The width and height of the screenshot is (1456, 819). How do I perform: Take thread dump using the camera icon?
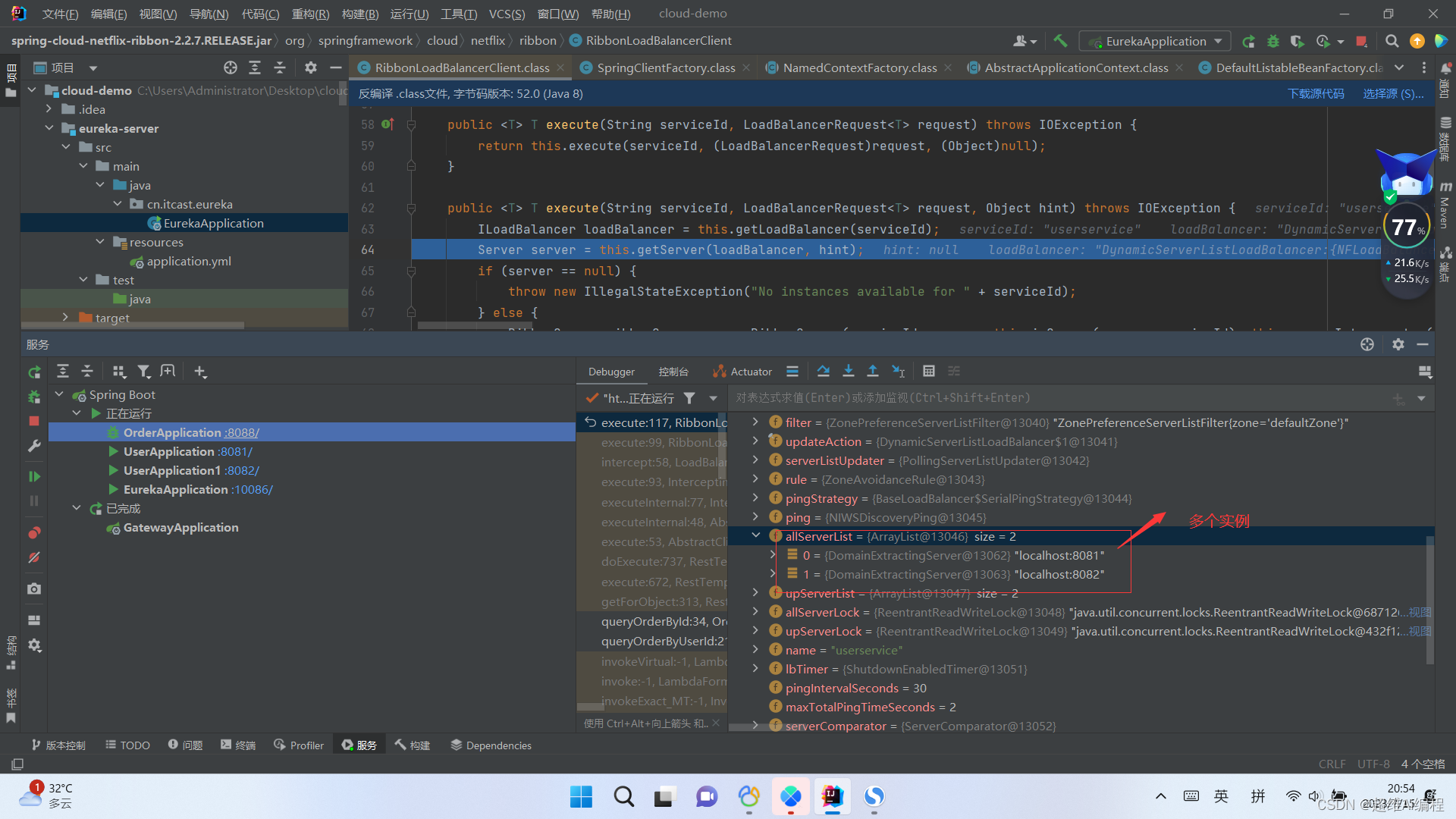(x=34, y=588)
